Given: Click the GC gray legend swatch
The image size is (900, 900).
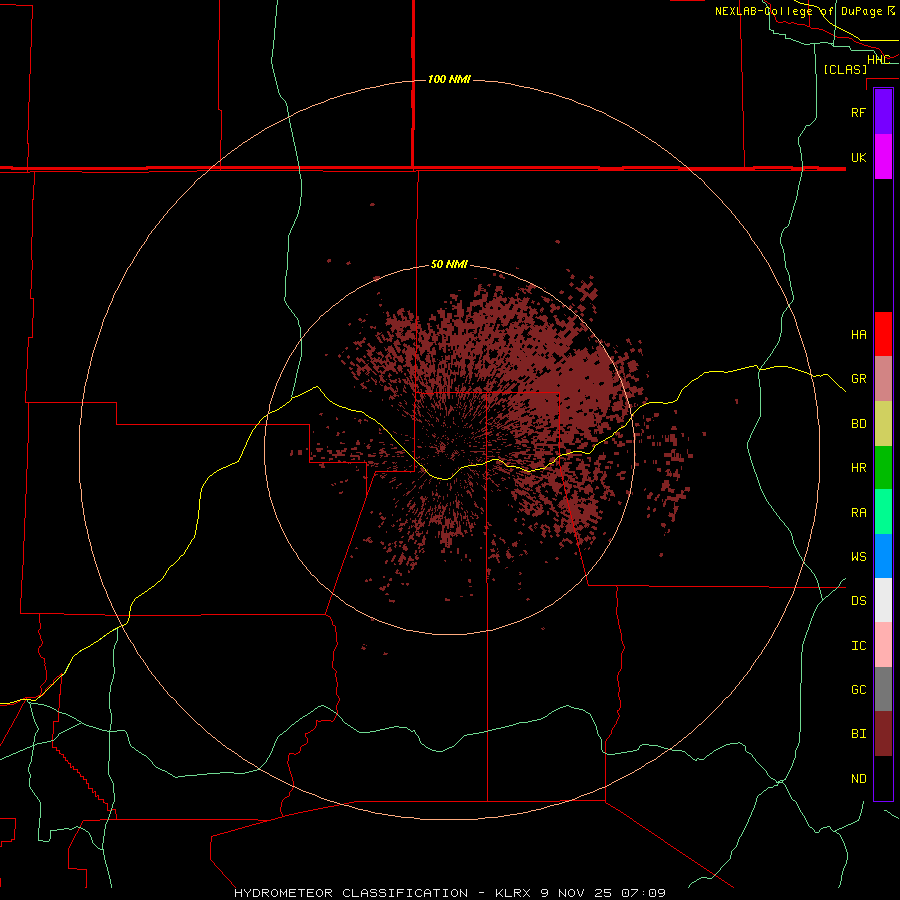Looking at the screenshot, I should (883, 689).
